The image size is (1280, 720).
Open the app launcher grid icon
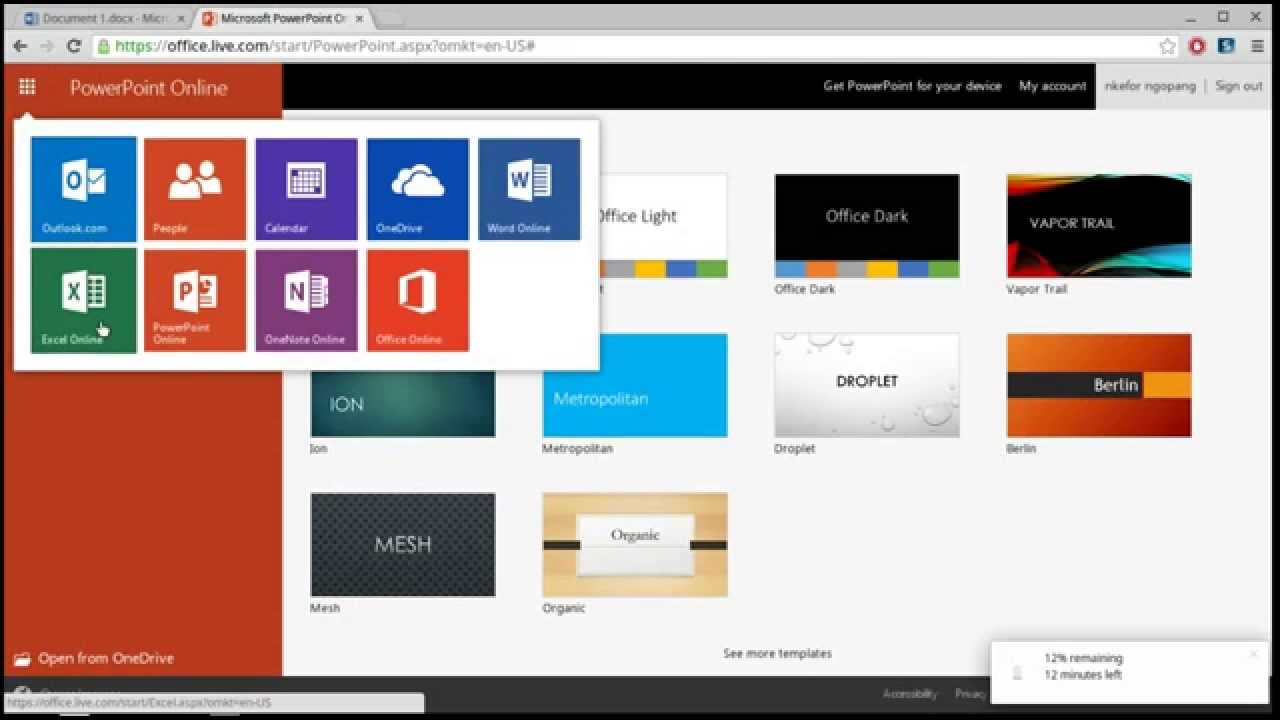point(27,87)
